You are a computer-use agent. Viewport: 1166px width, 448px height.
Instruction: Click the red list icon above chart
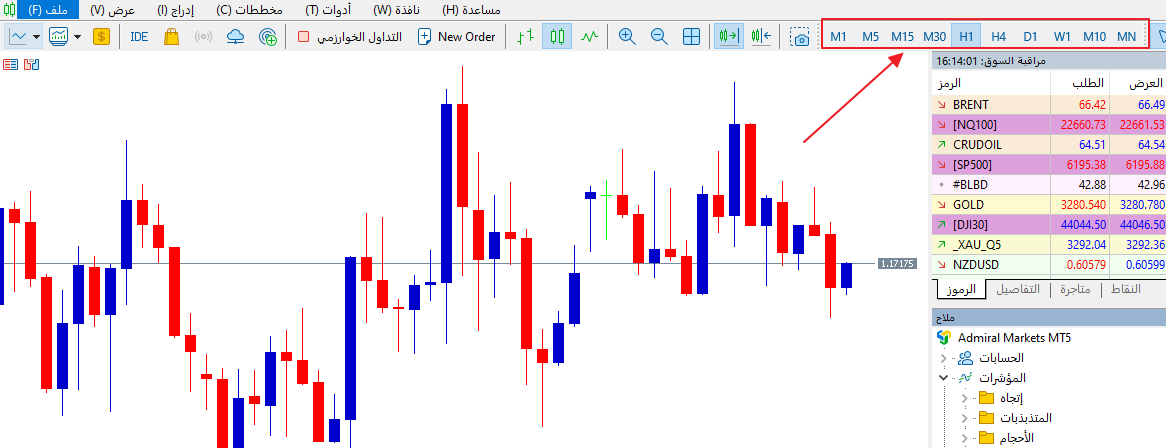click(x=10, y=65)
